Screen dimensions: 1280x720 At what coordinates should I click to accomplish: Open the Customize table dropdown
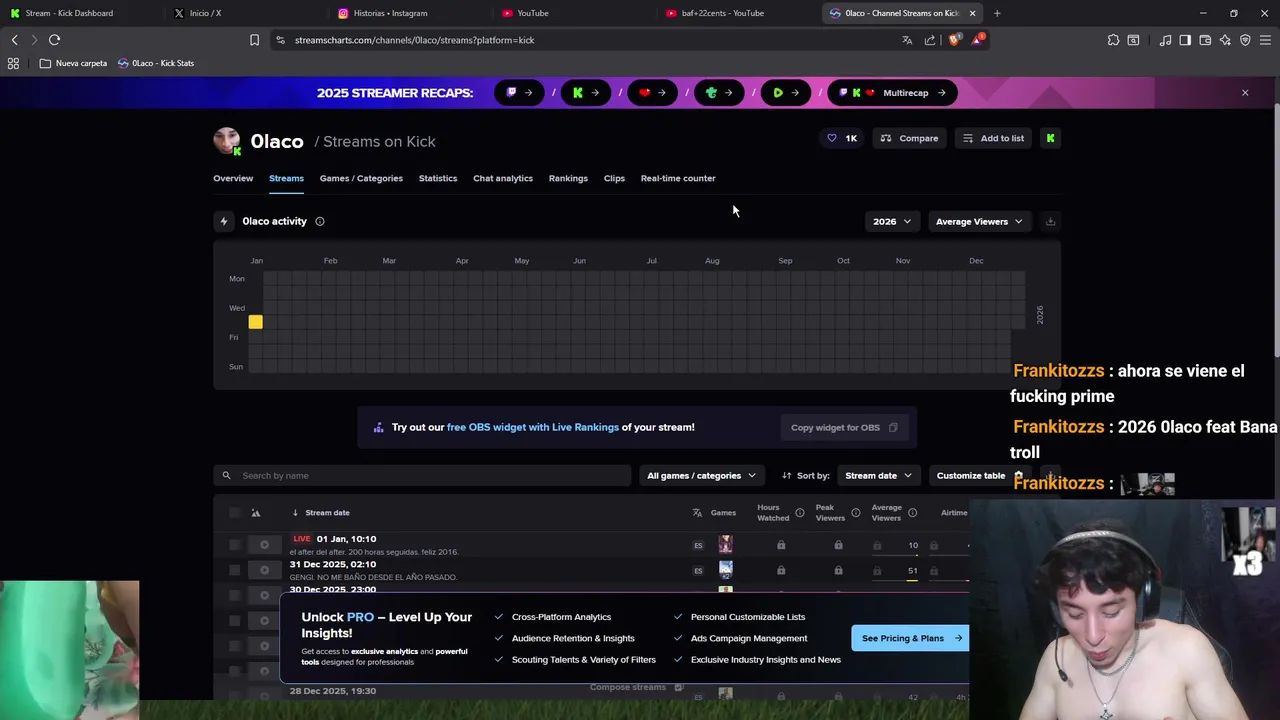pyautogui.click(x=979, y=476)
